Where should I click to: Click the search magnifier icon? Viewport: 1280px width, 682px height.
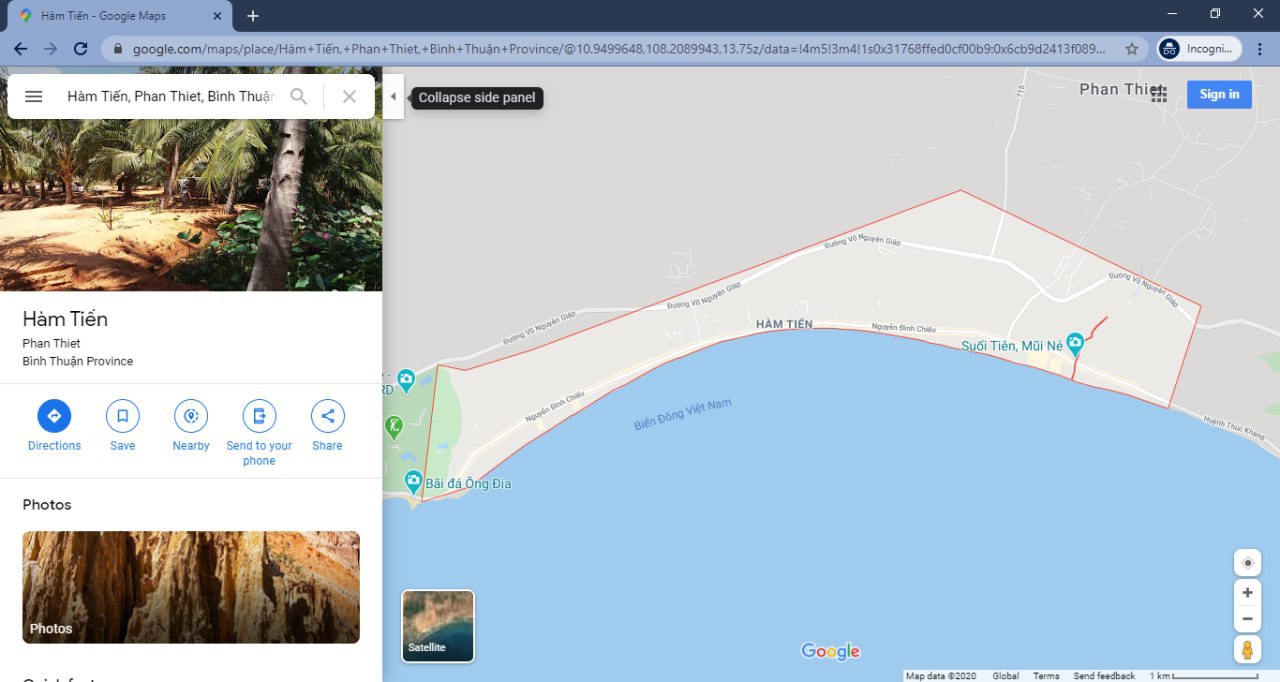coord(298,97)
